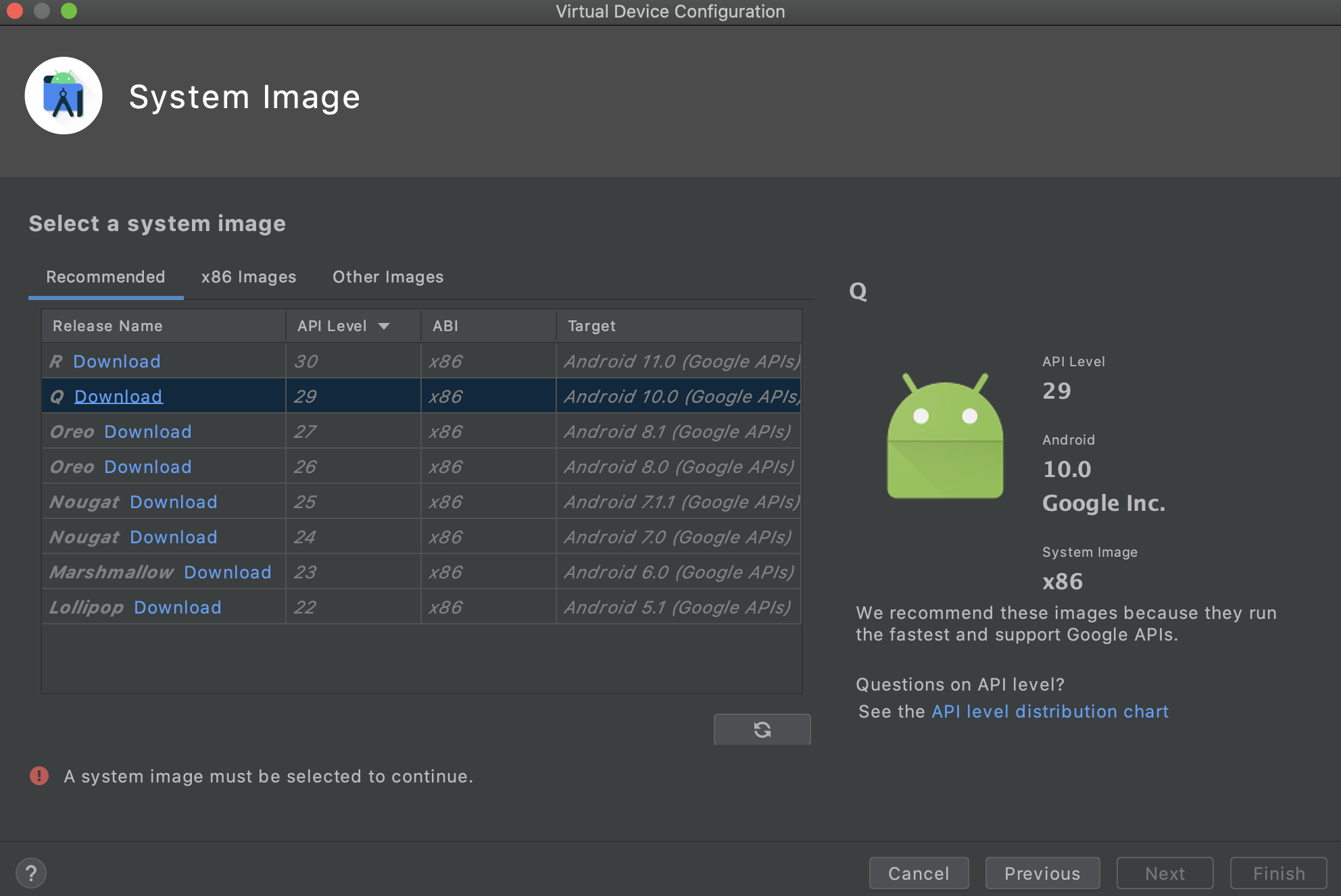The width and height of the screenshot is (1341, 896).
Task: Click the Next button
Action: [1165, 873]
